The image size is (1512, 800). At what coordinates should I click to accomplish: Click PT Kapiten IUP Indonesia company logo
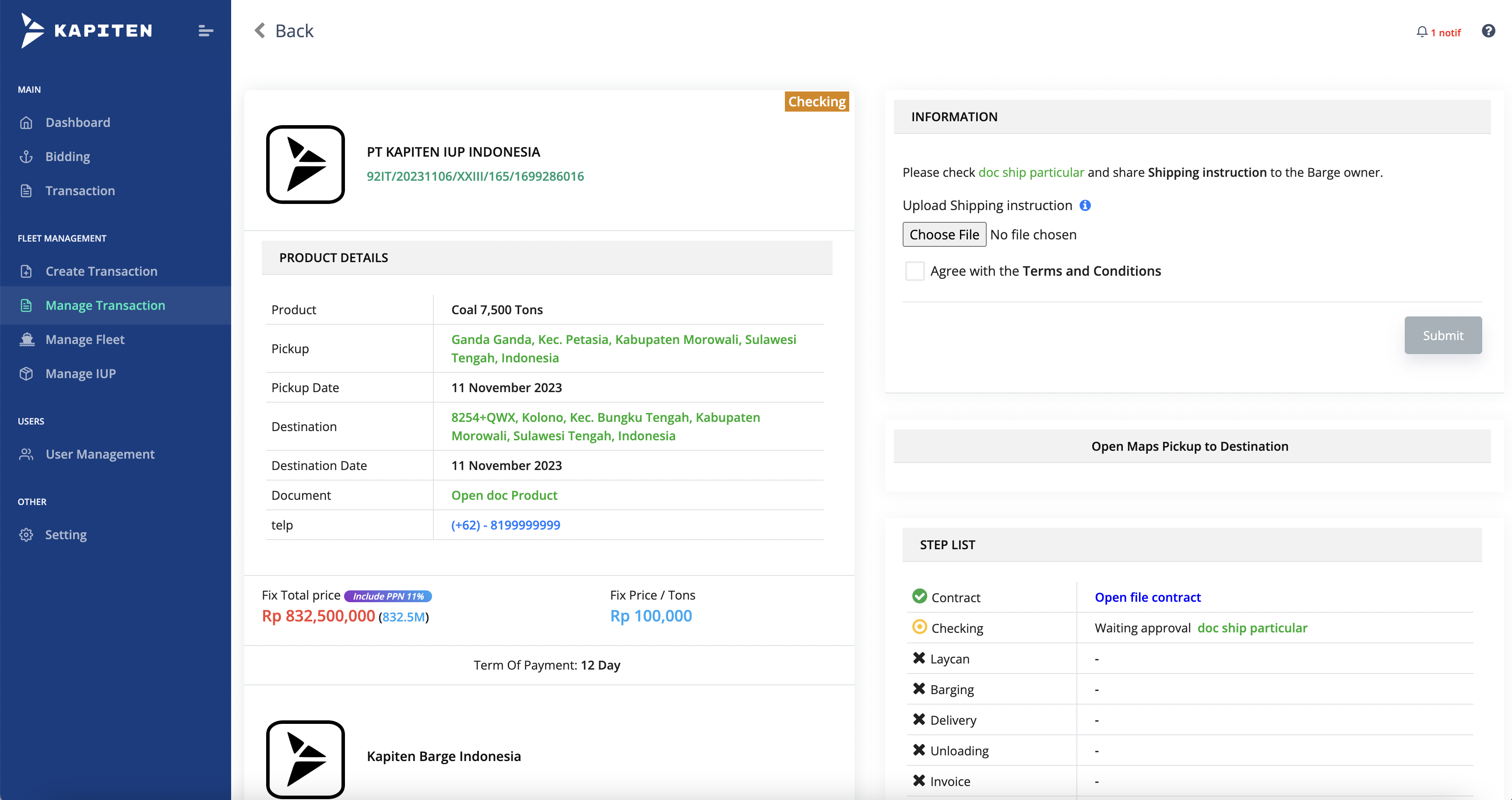pos(305,165)
